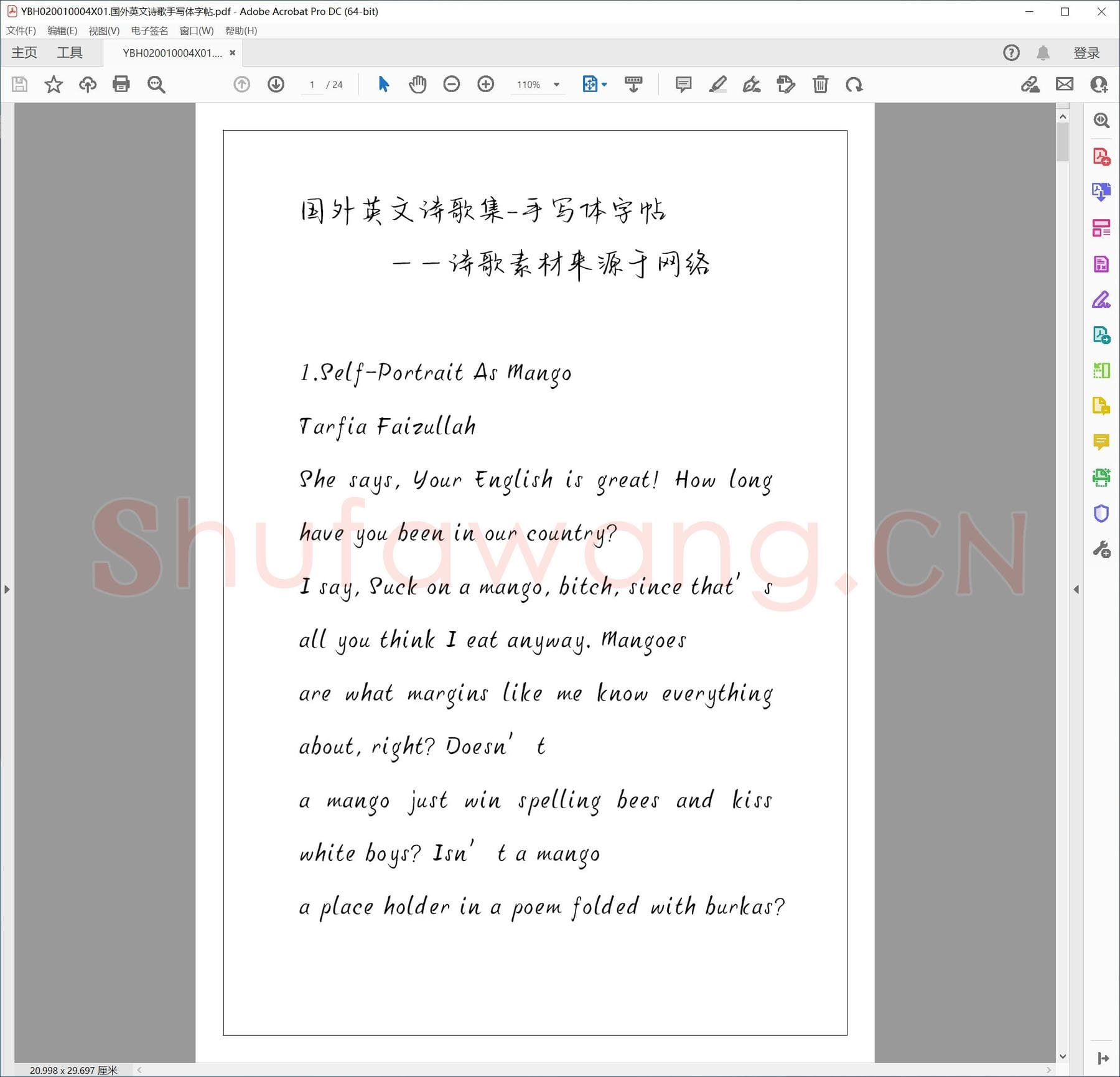Rotate the page view

[854, 84]
